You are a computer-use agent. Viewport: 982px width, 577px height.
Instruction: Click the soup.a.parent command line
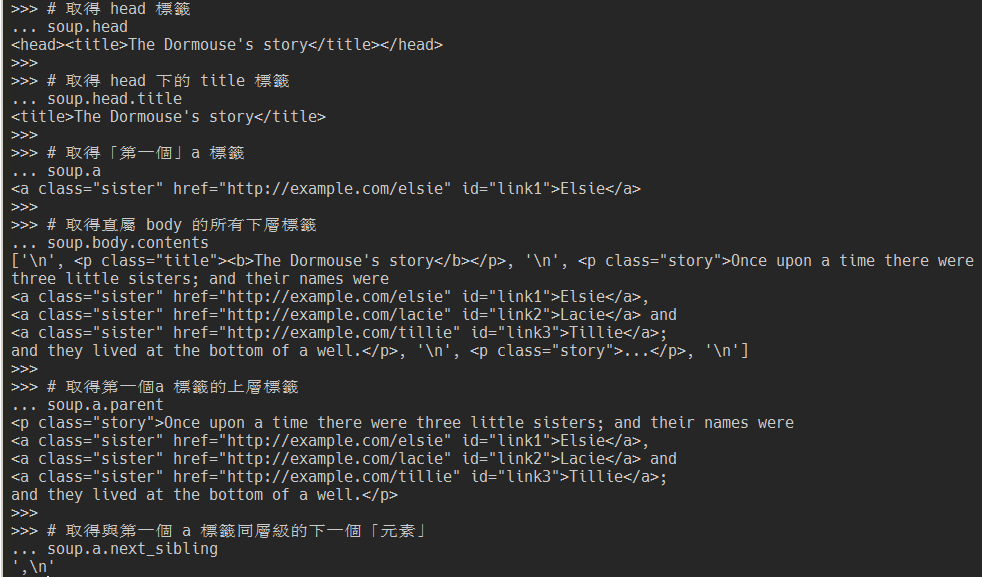(x=87, y=405)
